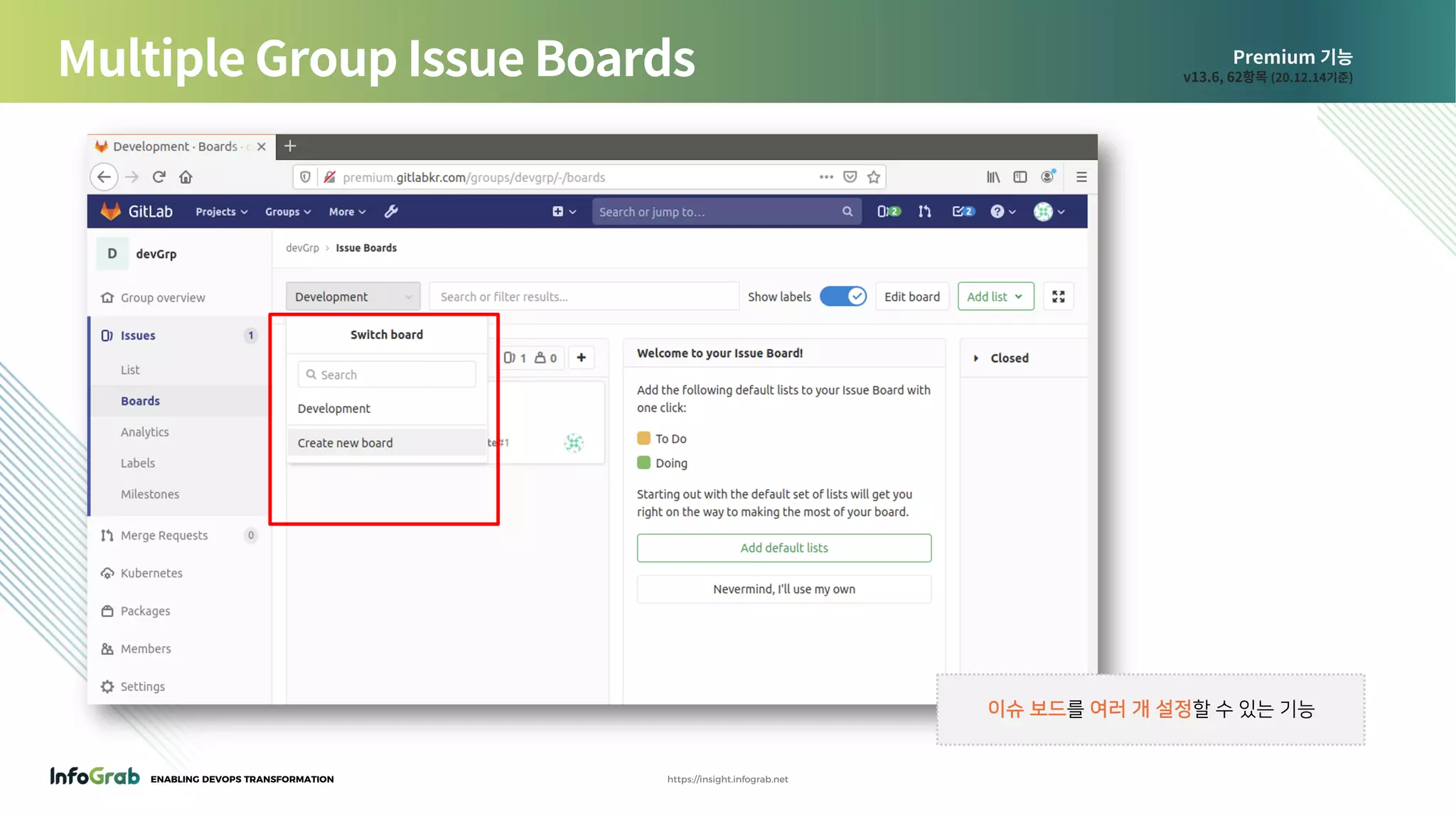Reload the page with refresh icon

(159, 177)
